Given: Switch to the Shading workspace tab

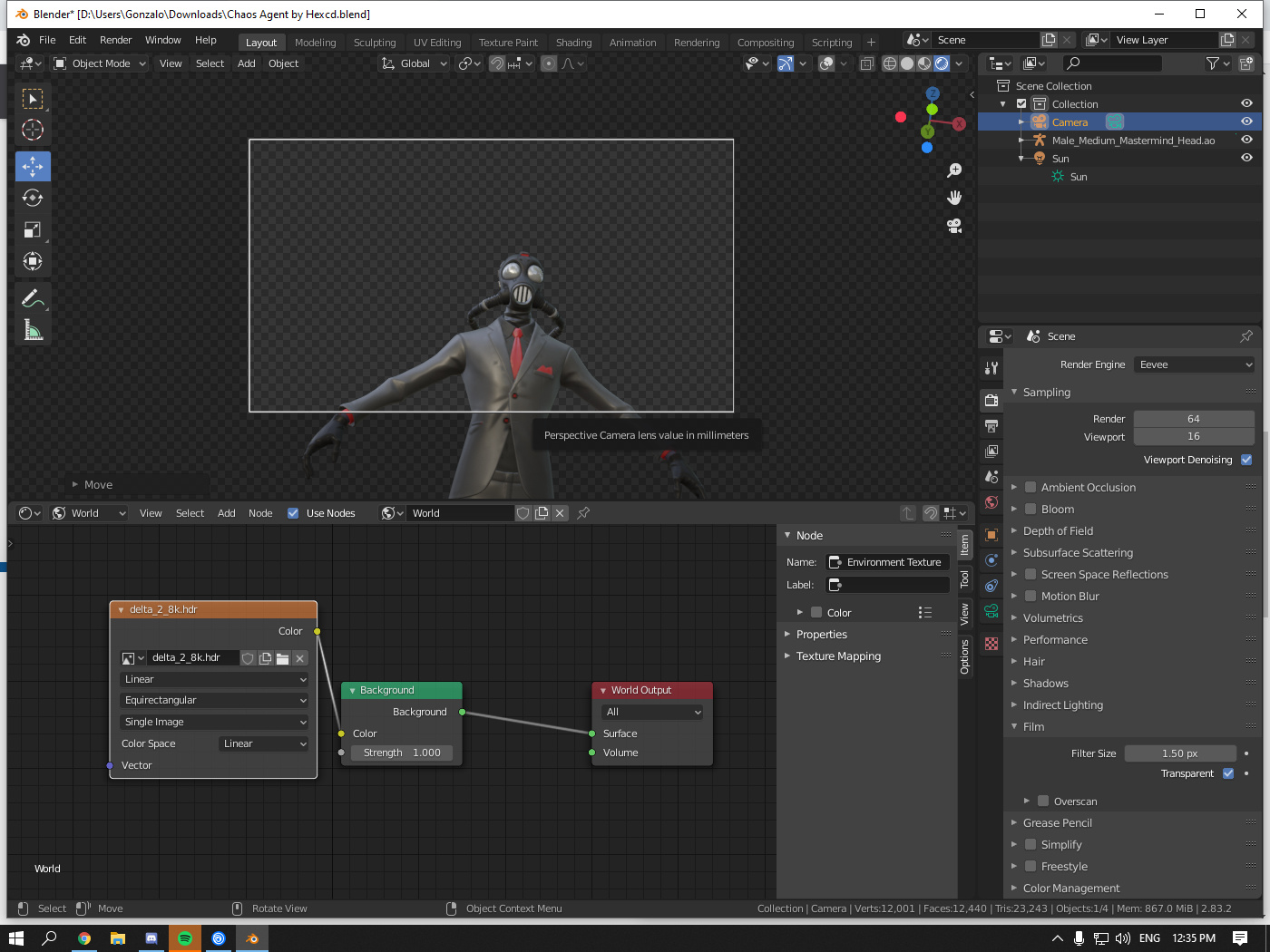Looking at the screenshot, I should 573,42.
